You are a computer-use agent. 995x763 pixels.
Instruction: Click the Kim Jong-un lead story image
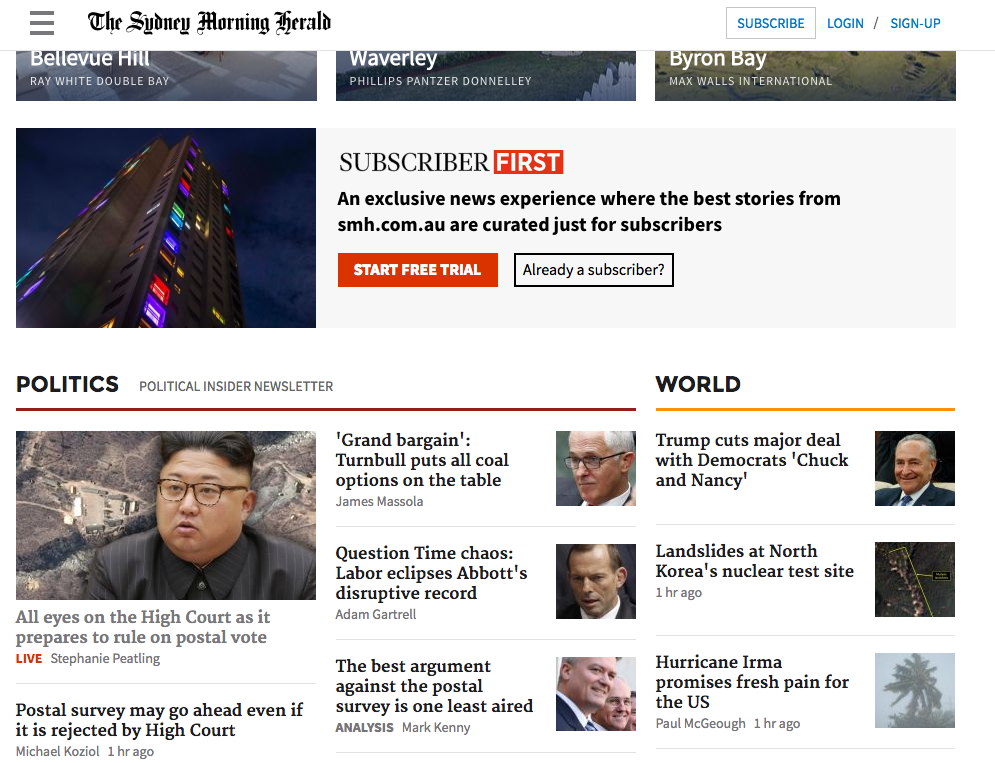point(166,515)
